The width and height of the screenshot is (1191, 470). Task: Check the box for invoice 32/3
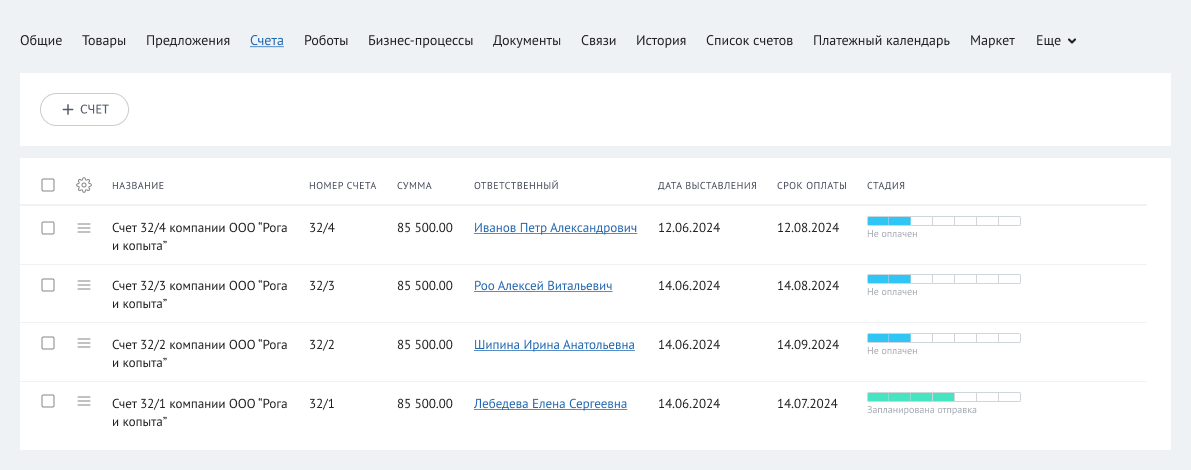[x=48, y=285]
